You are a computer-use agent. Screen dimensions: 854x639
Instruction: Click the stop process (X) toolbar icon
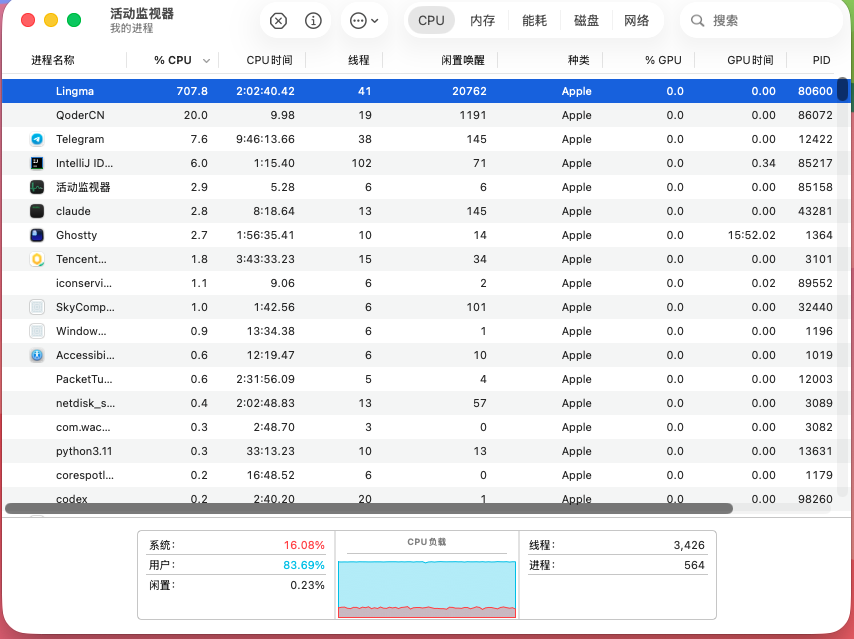[278, 21]
